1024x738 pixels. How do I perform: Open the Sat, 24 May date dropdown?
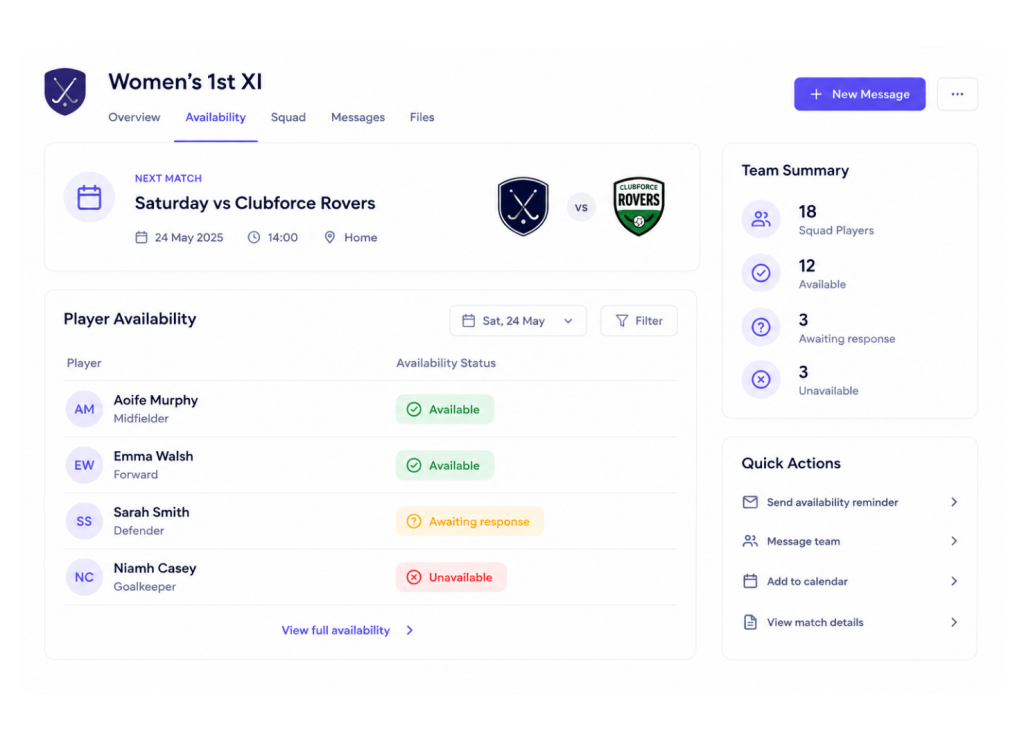click(x=518, y=321)
